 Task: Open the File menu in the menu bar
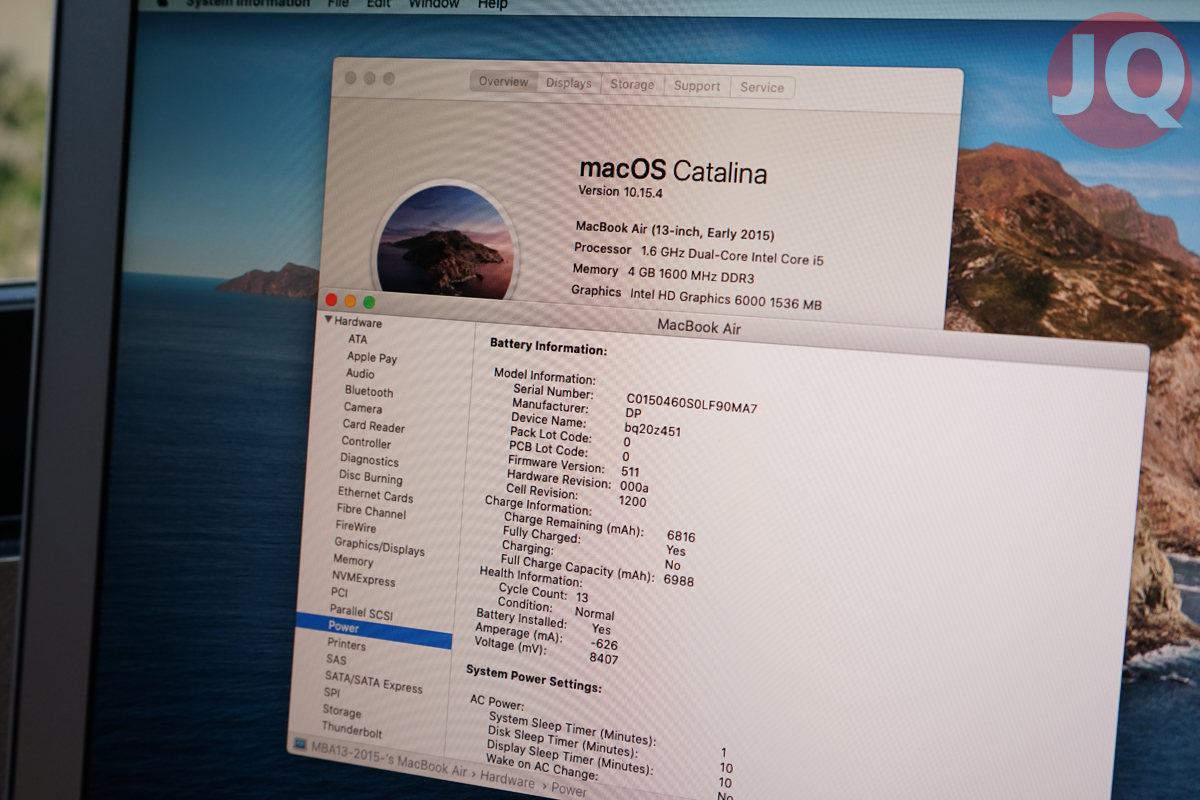339,4
